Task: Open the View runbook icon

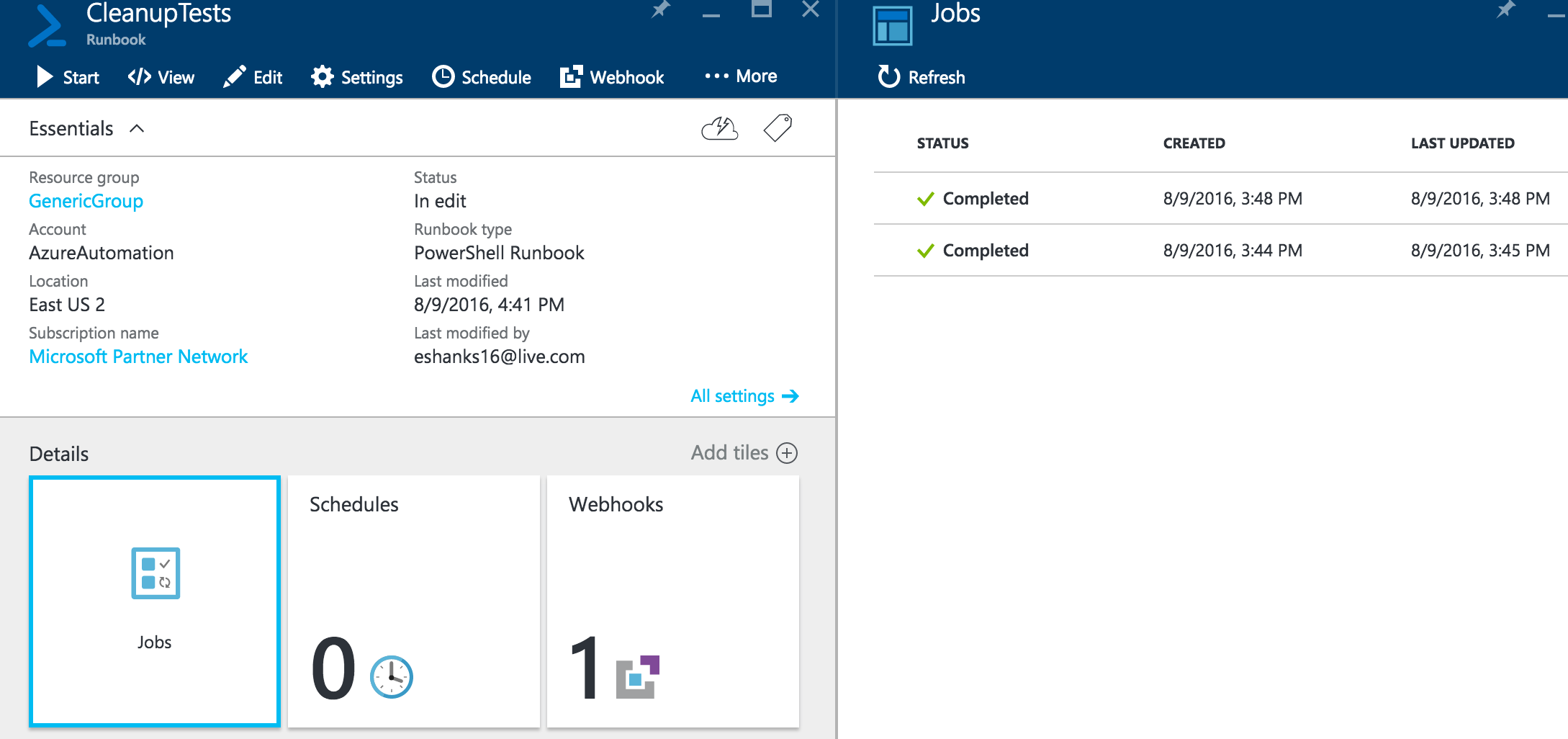Action: click(140, 77)
